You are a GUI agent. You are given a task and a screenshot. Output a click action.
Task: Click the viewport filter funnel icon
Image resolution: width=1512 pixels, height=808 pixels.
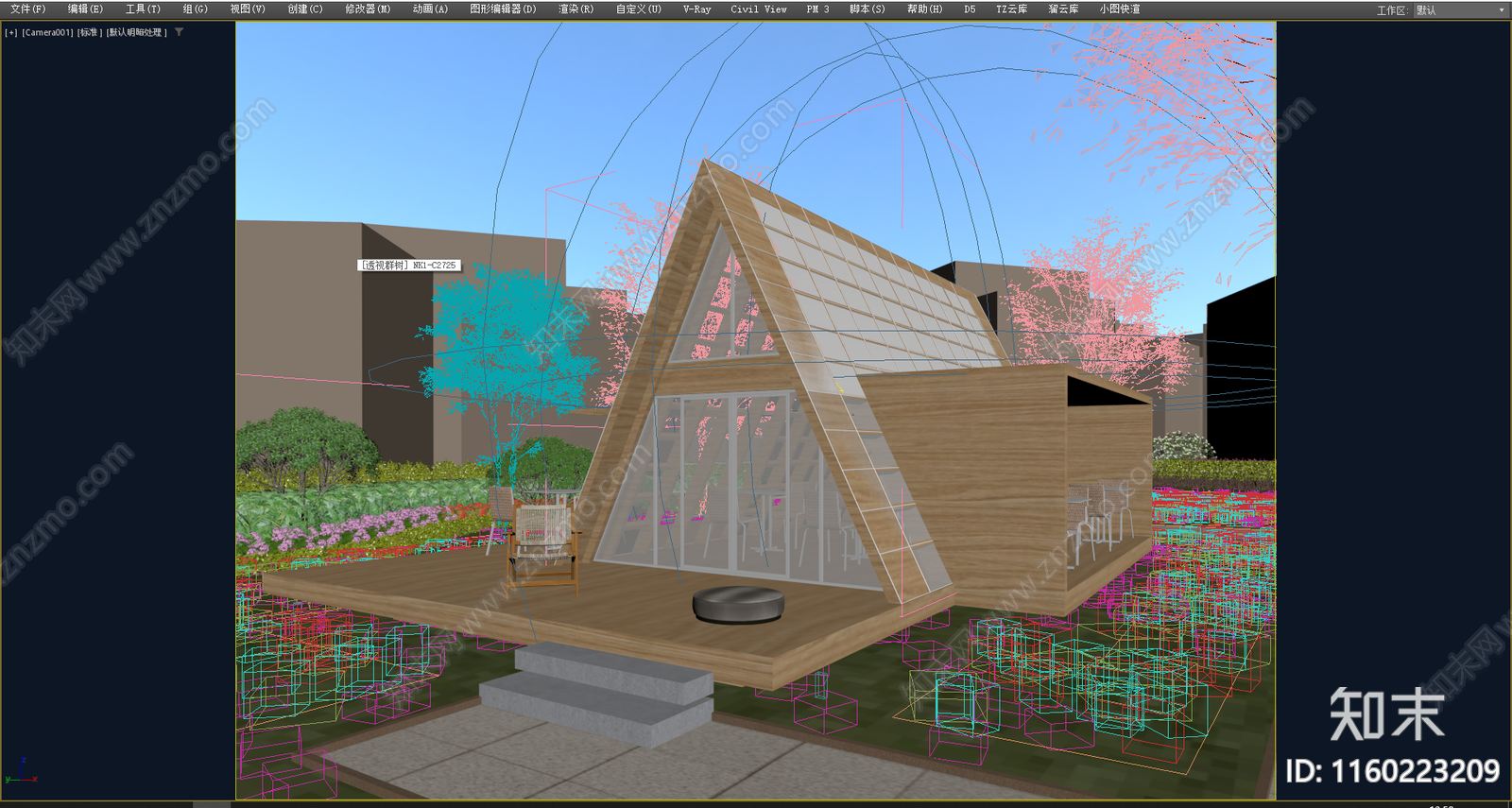179,32
